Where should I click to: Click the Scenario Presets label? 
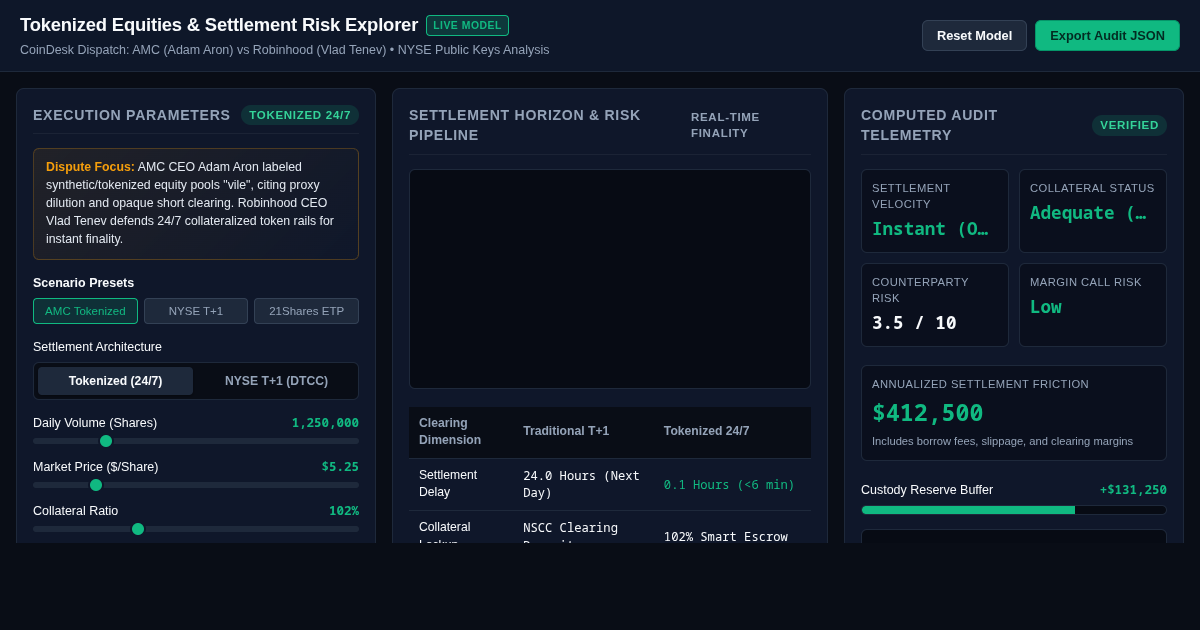pyautogui.click(x=83, y=283)
